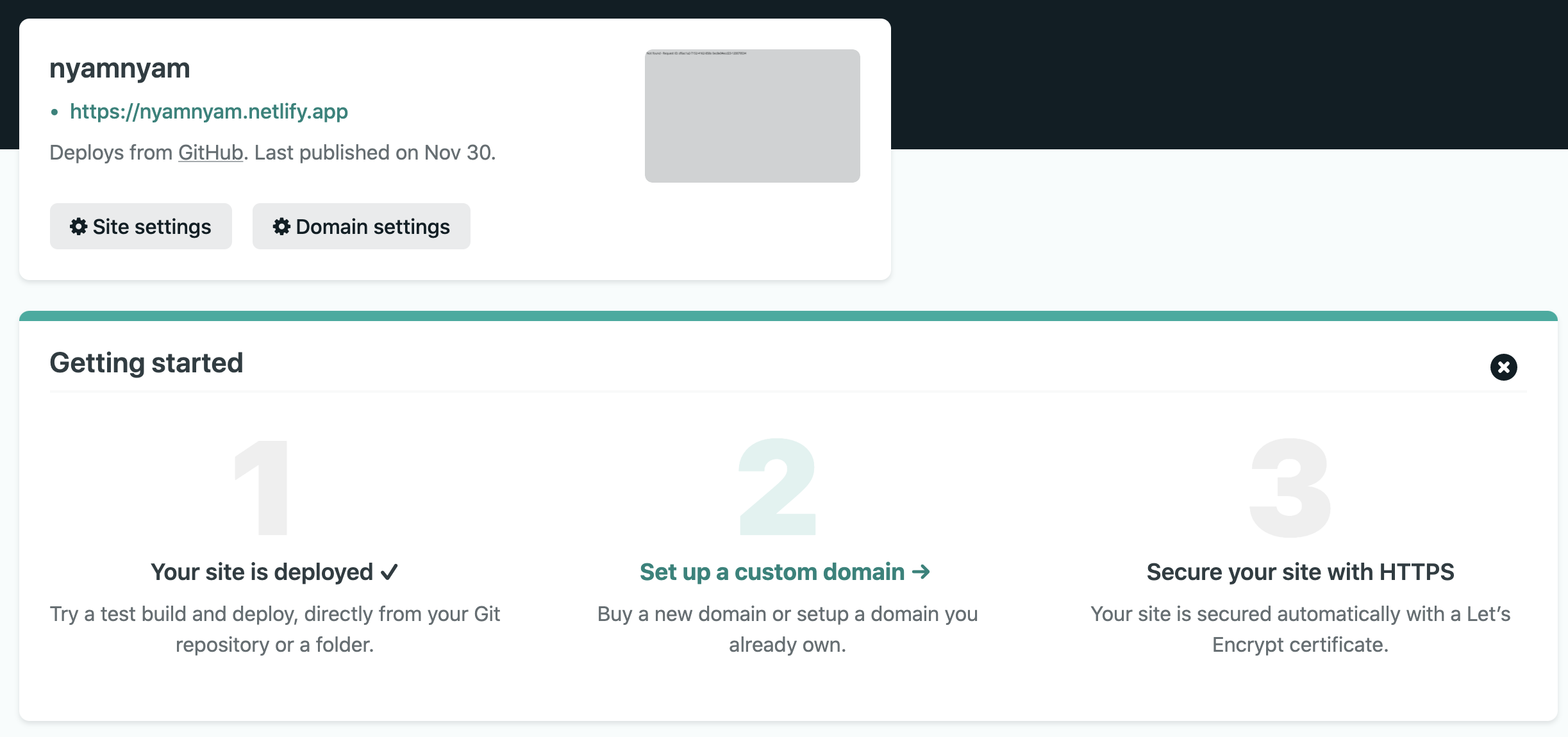Open the site preview thumbnail

[x=752, y=116]
